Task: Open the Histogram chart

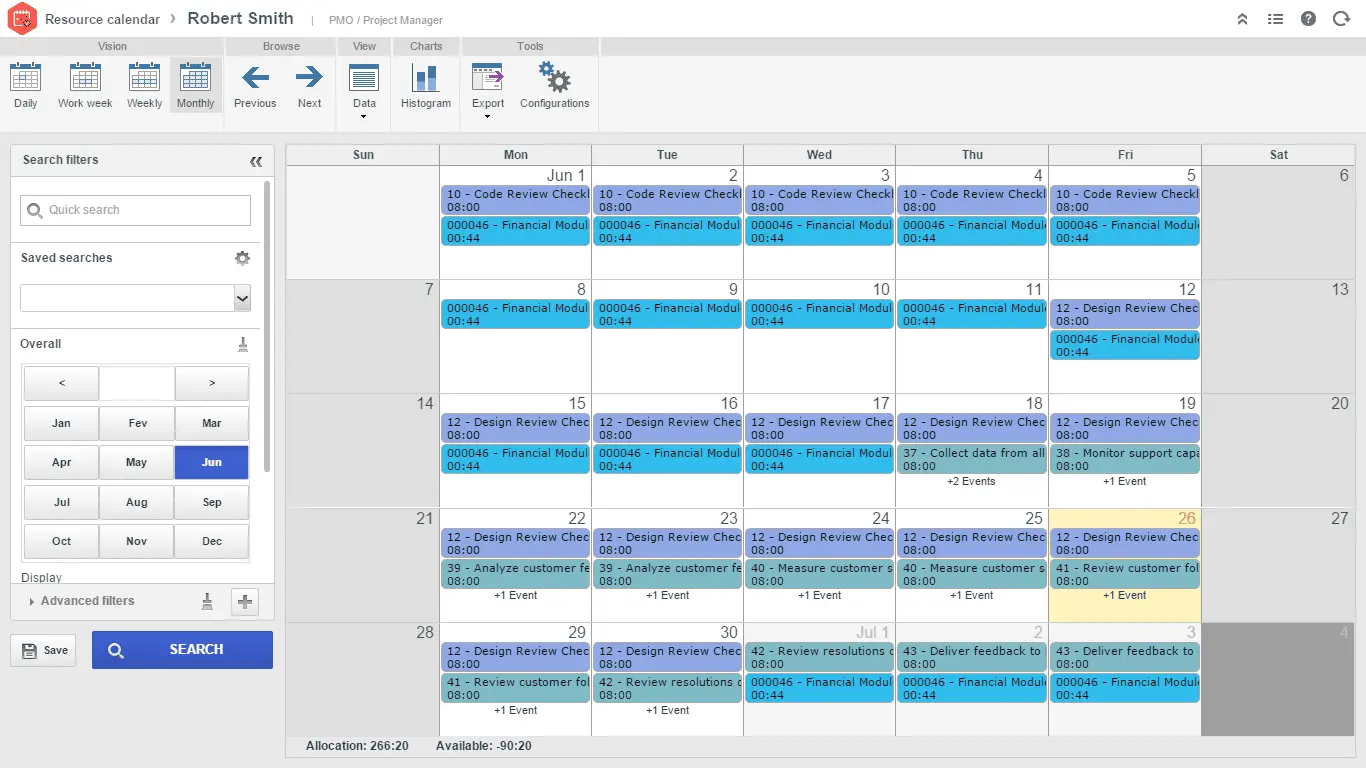Action: point(425,88)
